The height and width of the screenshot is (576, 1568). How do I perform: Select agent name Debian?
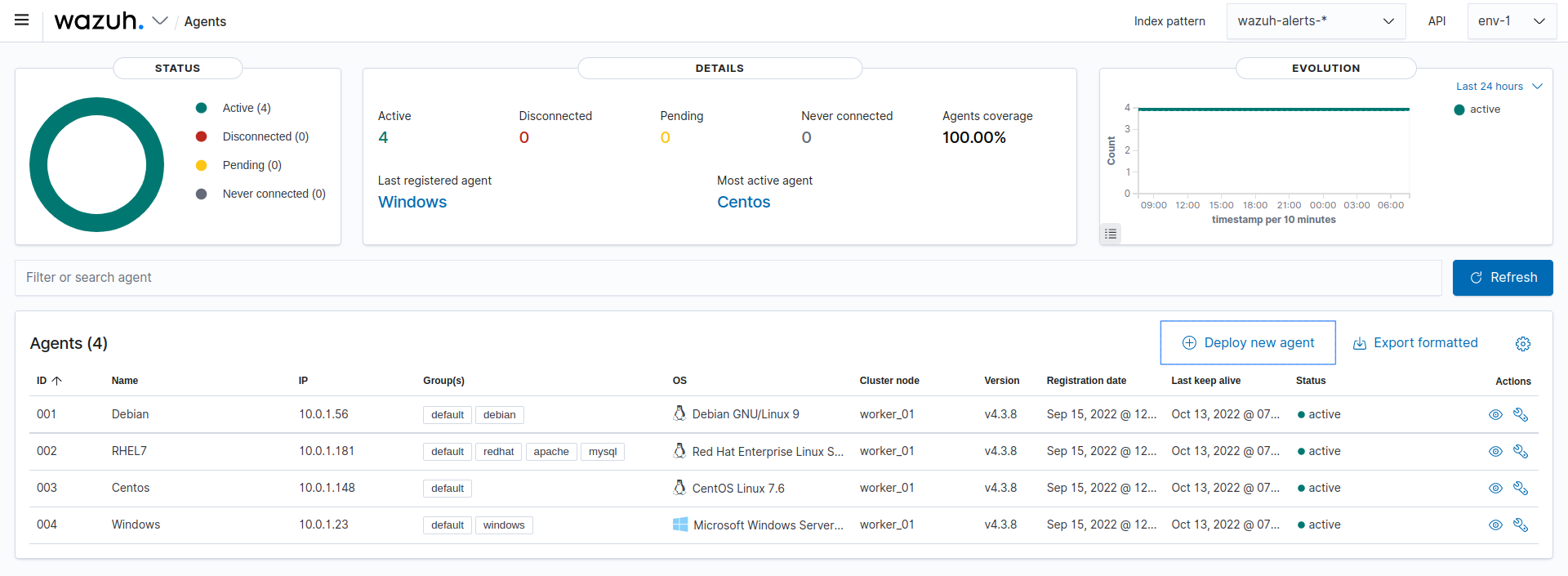point(130,414)
